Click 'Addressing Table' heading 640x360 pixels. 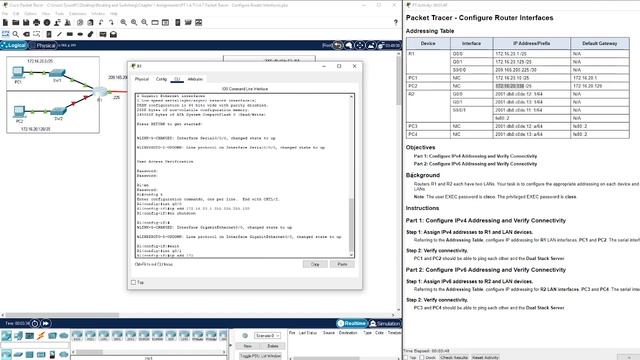[430, 31]
